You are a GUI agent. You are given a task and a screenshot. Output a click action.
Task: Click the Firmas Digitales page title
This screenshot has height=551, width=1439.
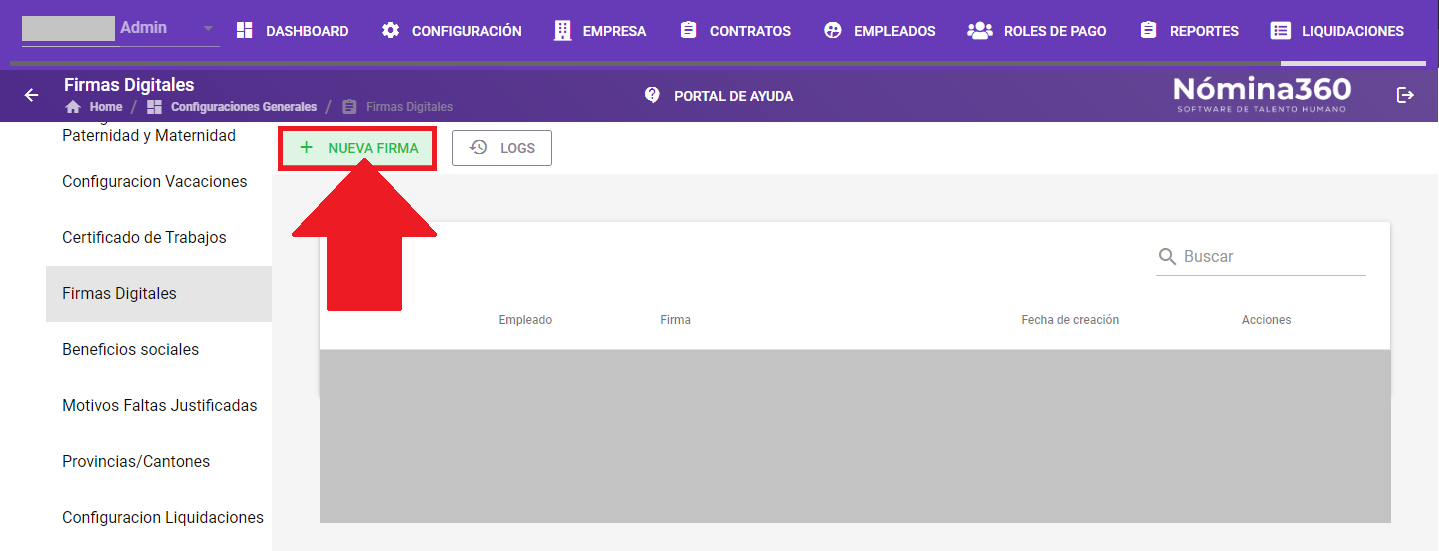[129, 85]
